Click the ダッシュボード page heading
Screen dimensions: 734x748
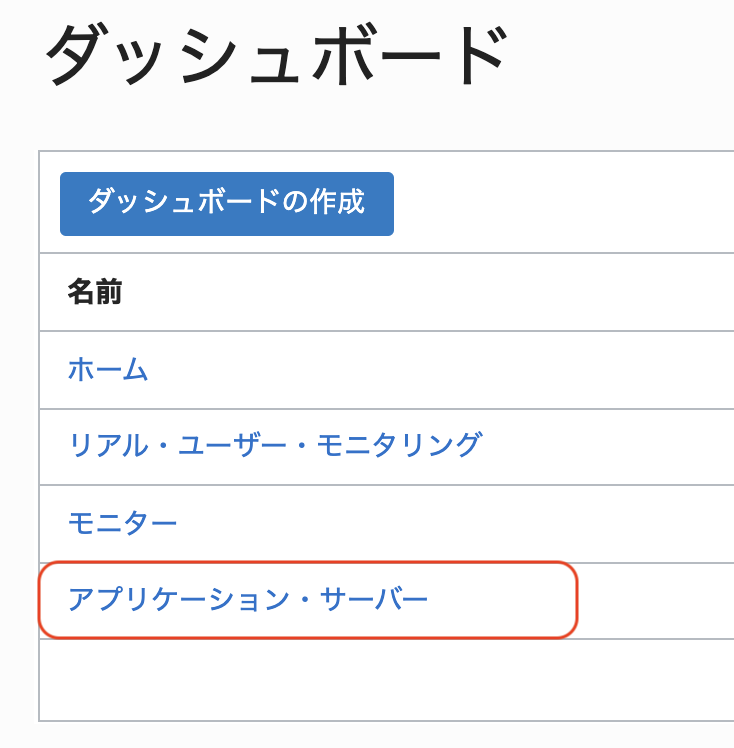pos(276,56)
